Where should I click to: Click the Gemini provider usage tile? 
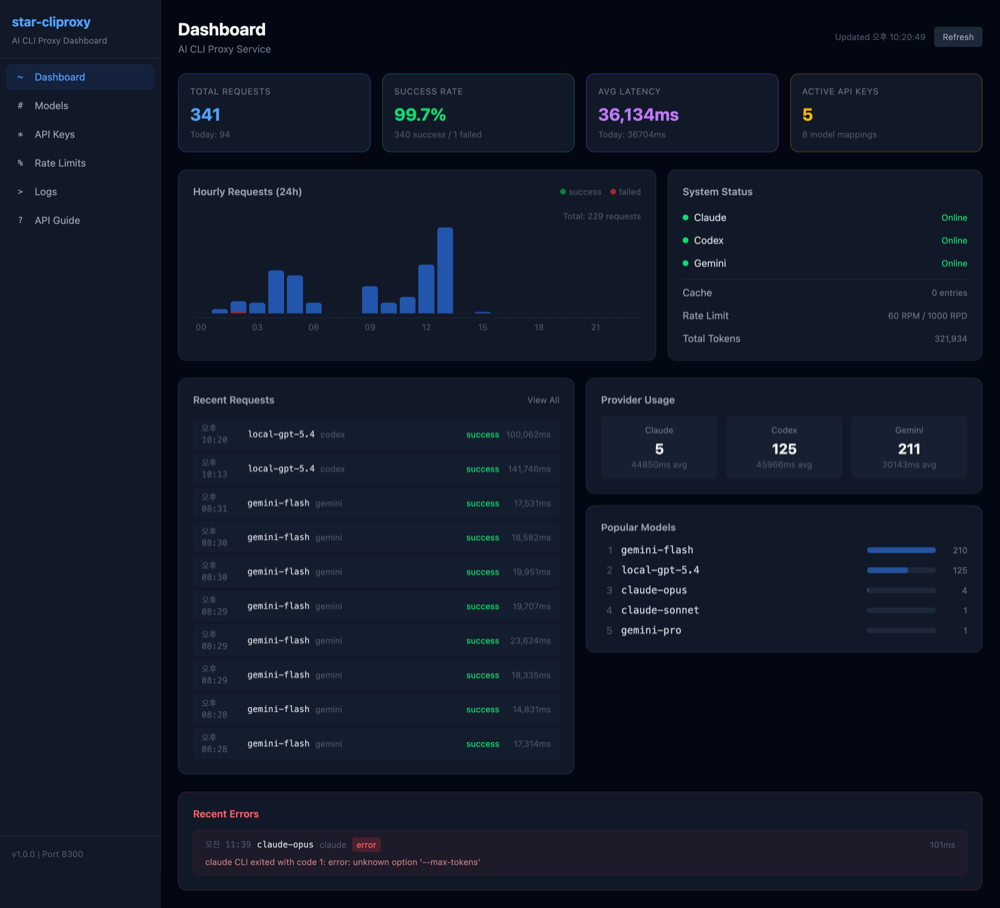pyautogui.click(x=909, y=447)
